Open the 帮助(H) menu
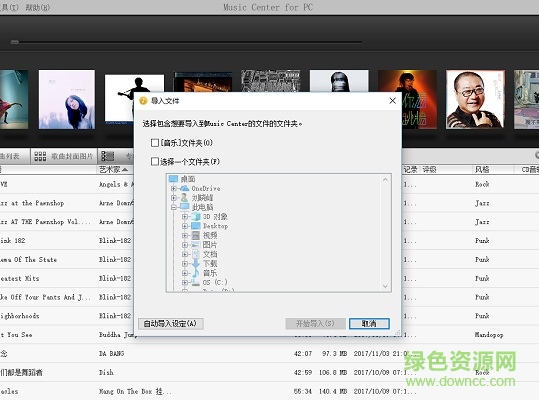This screenshot has height=400, width=539. coord(37,7)
